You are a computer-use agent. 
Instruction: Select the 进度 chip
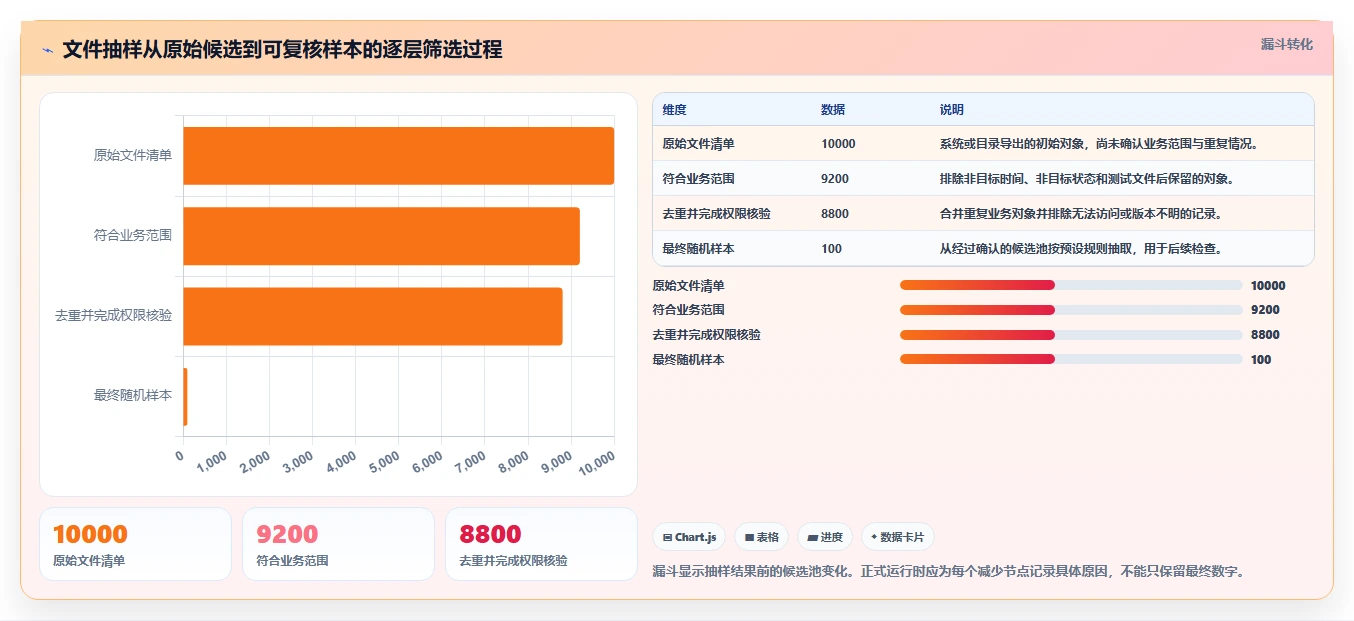point(825,537)
